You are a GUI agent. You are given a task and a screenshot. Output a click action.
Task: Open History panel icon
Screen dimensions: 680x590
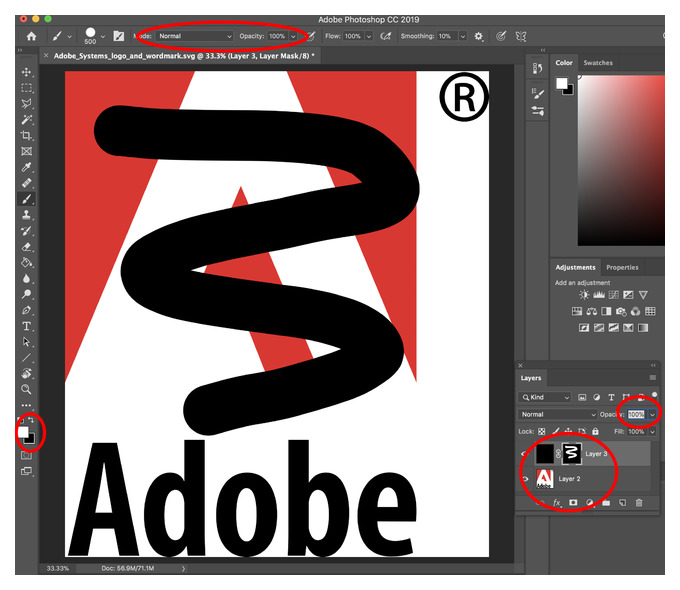tap(537, 68)
